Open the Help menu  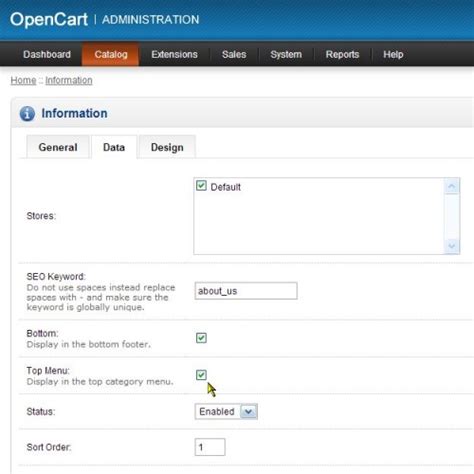[x=393, y=54]
